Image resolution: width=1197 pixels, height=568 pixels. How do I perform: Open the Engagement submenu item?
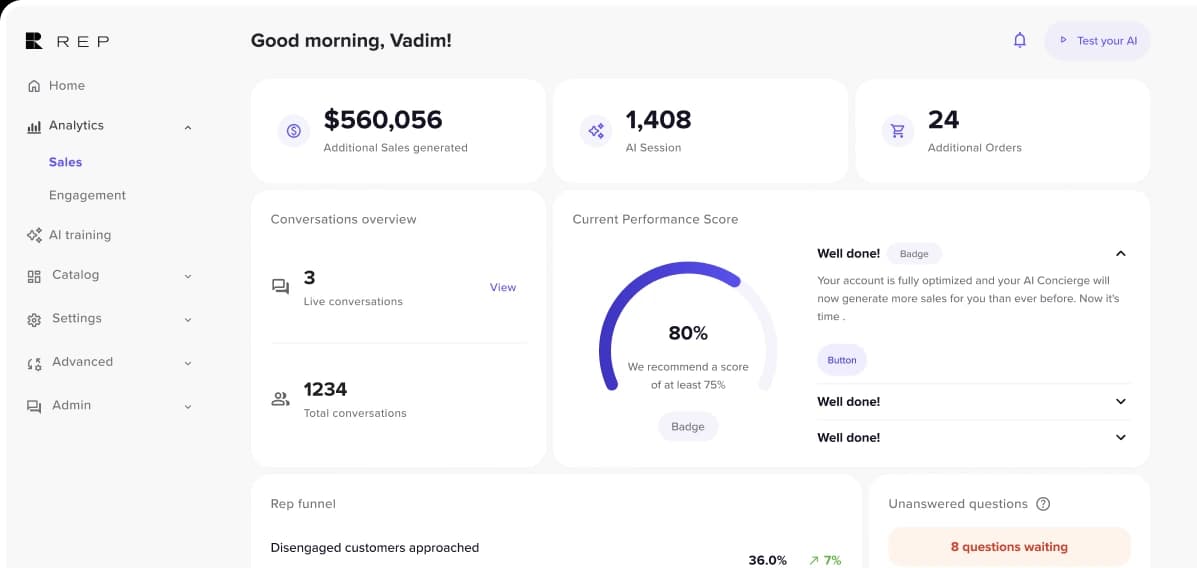click(x=87, y=195)
